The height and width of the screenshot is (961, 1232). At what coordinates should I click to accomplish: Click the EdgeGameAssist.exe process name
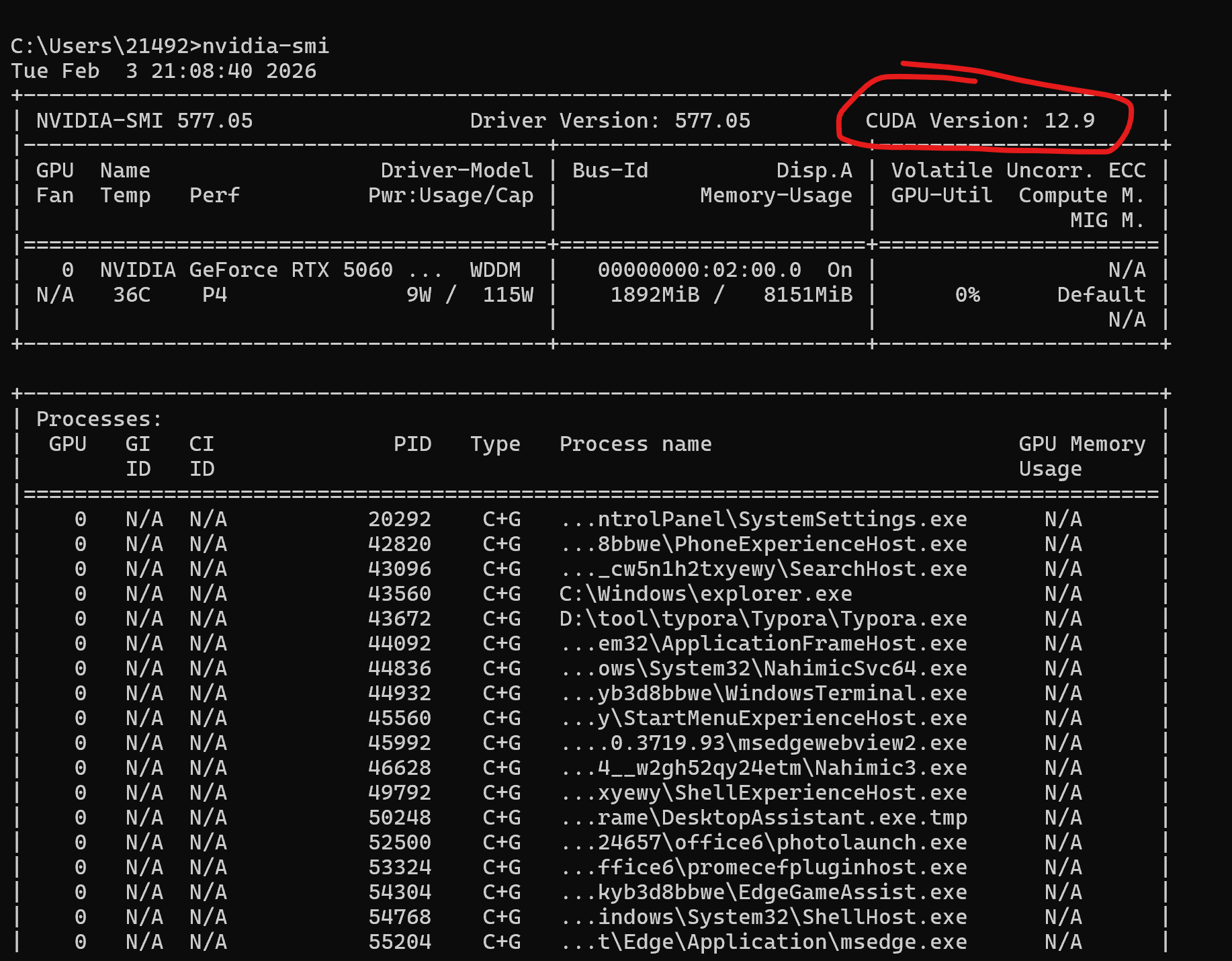pyautogui.click(x=764, y=892)
